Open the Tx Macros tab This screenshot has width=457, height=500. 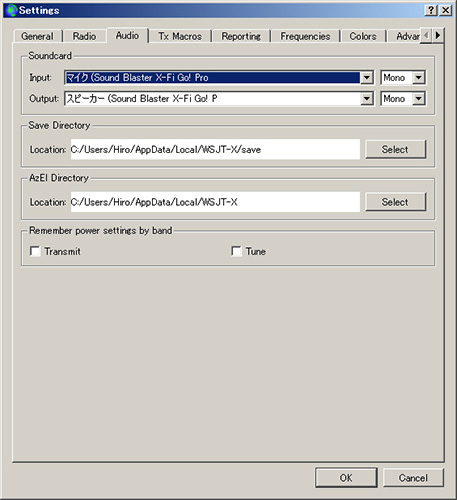180,36
